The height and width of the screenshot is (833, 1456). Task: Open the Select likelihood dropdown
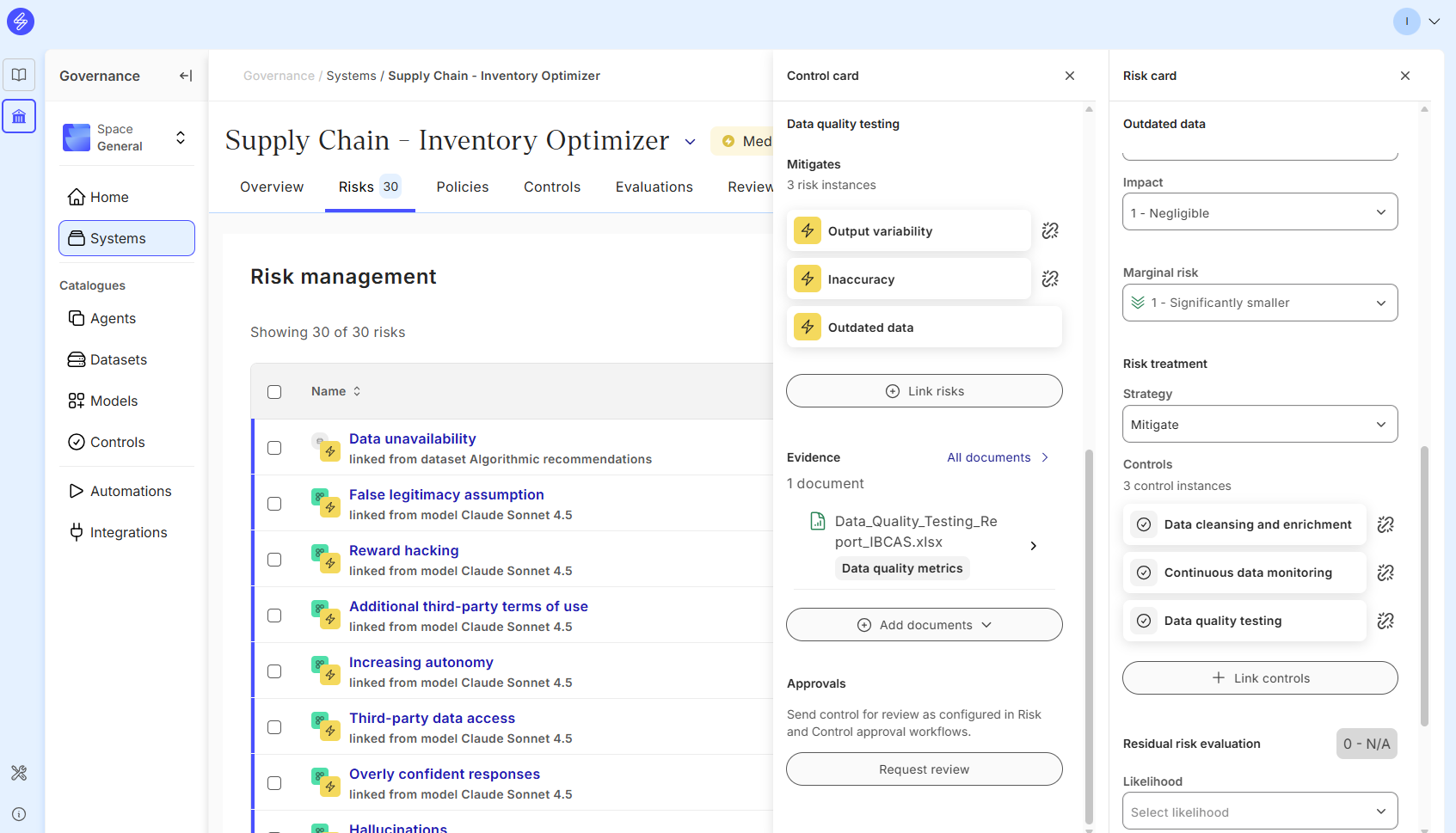1259,812
